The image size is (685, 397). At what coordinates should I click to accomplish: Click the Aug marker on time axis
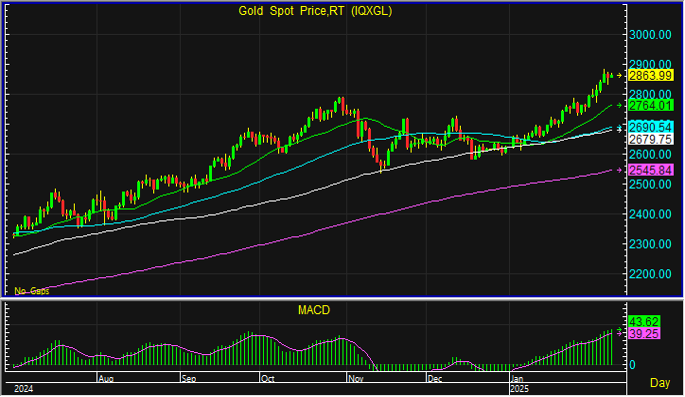(106, 379)
